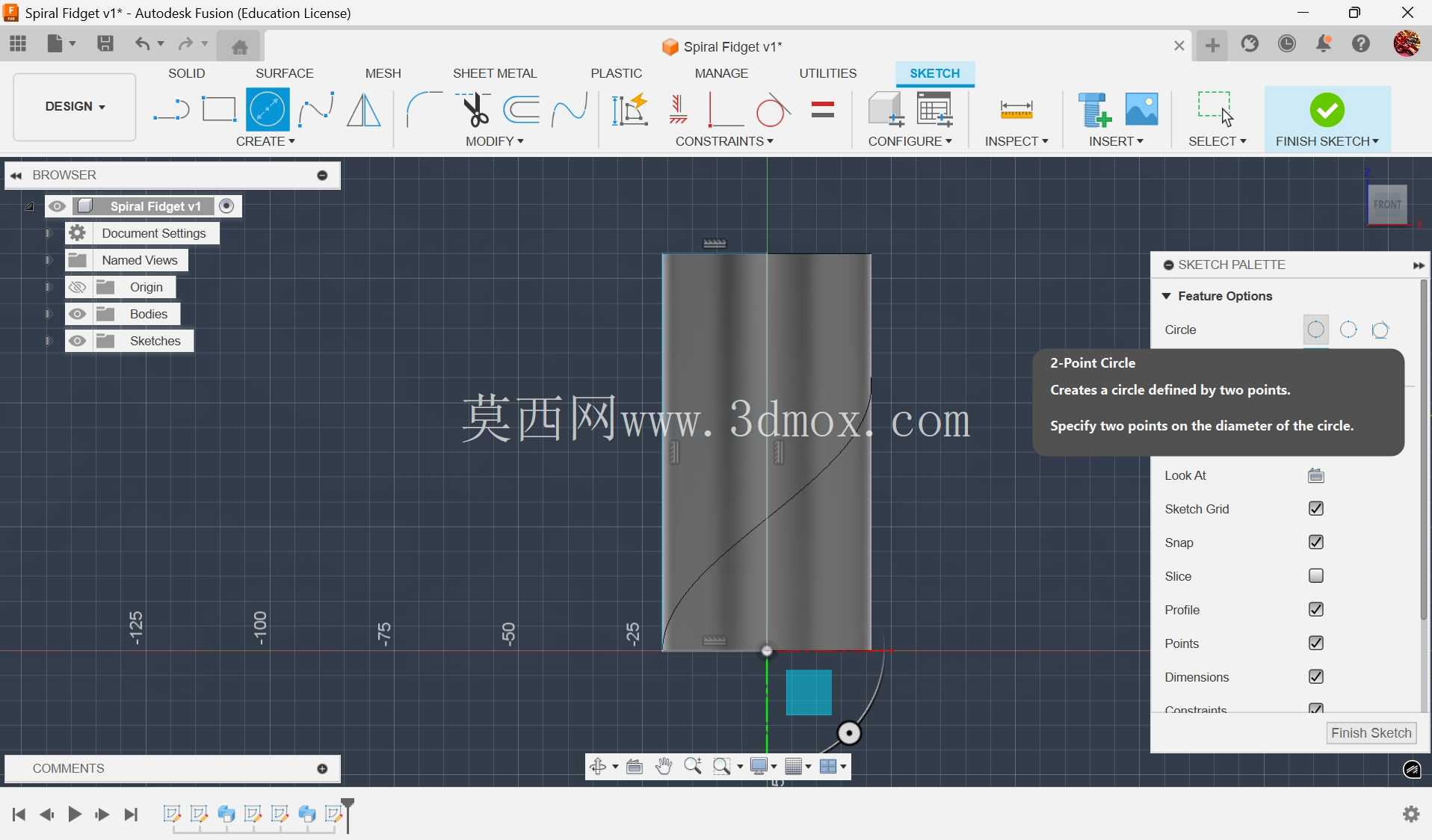The height and width of the screenshot is (840, 1432).
Task: Hide the Bodies folder
Action: 78,314
